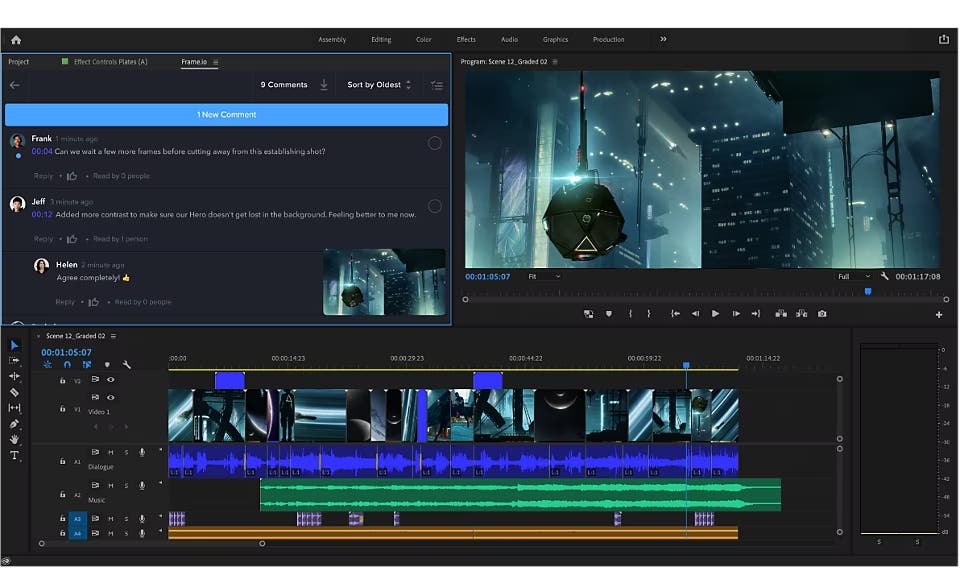Screen dimensions: 960x587
Task: Open the Sort by Oldest dropdown
Action: point(377,85)
